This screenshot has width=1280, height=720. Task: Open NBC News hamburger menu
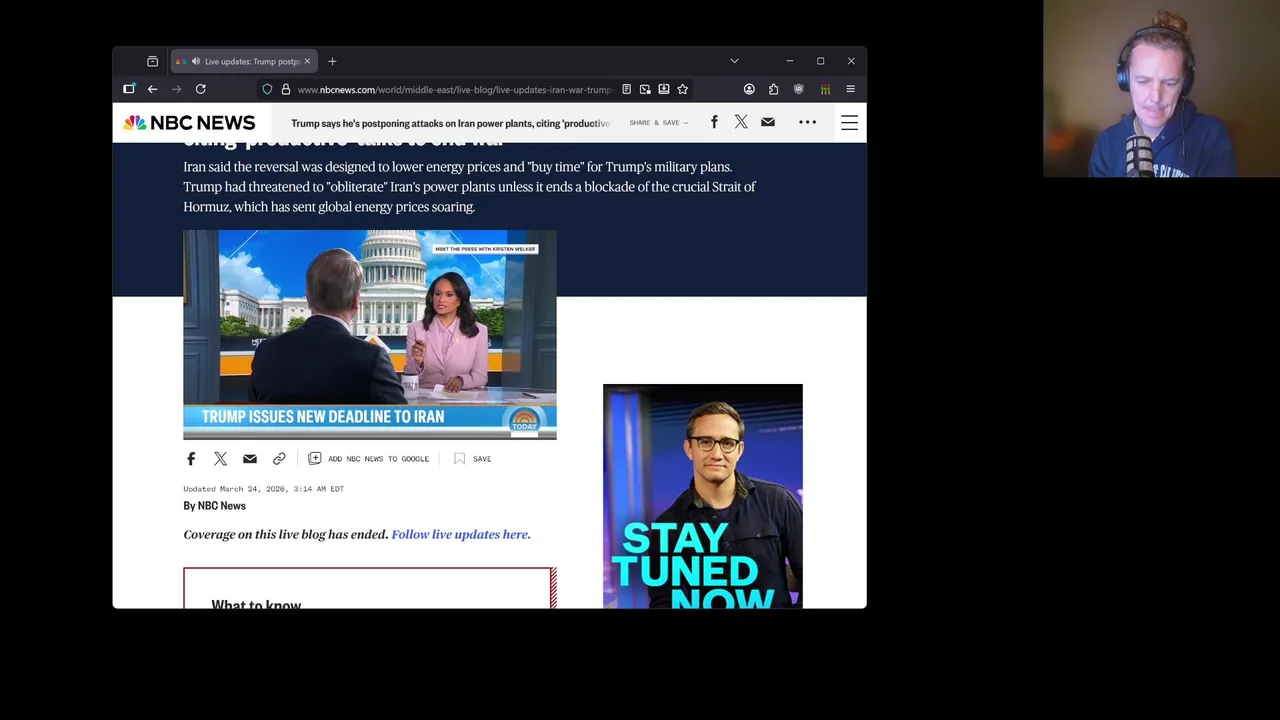849,123
